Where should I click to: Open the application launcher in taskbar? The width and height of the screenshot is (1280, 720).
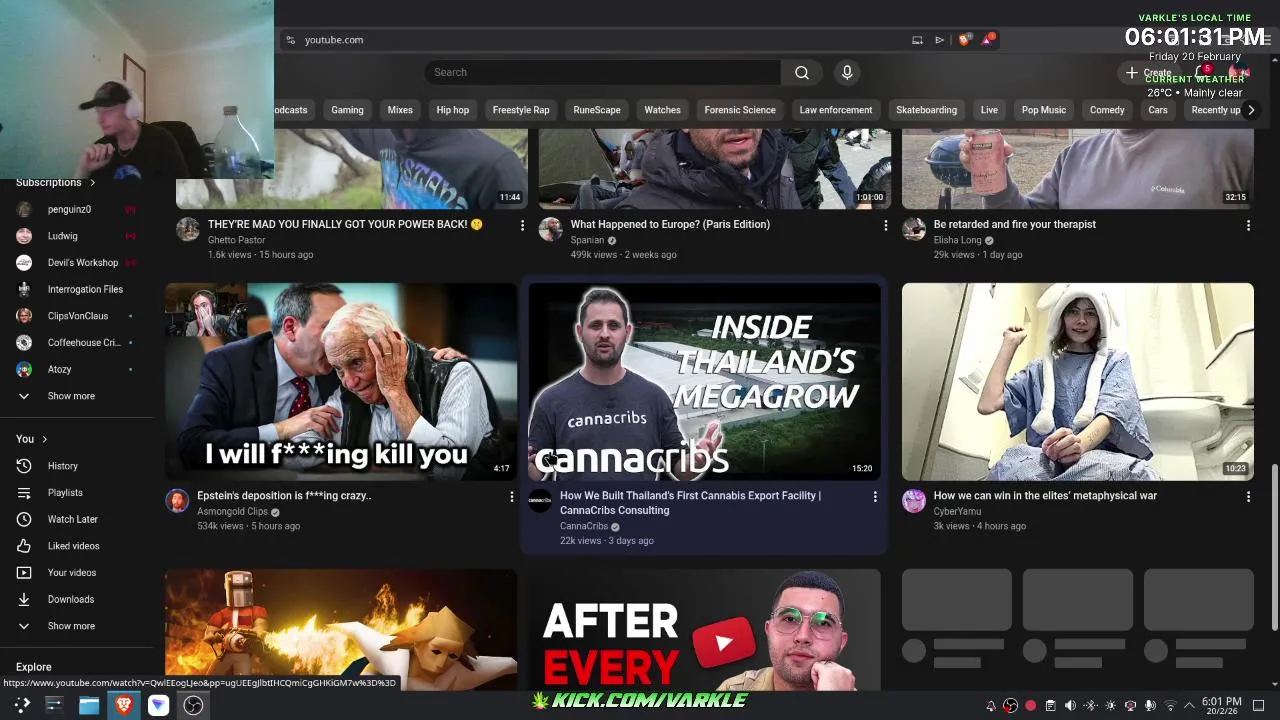point(21,705)
